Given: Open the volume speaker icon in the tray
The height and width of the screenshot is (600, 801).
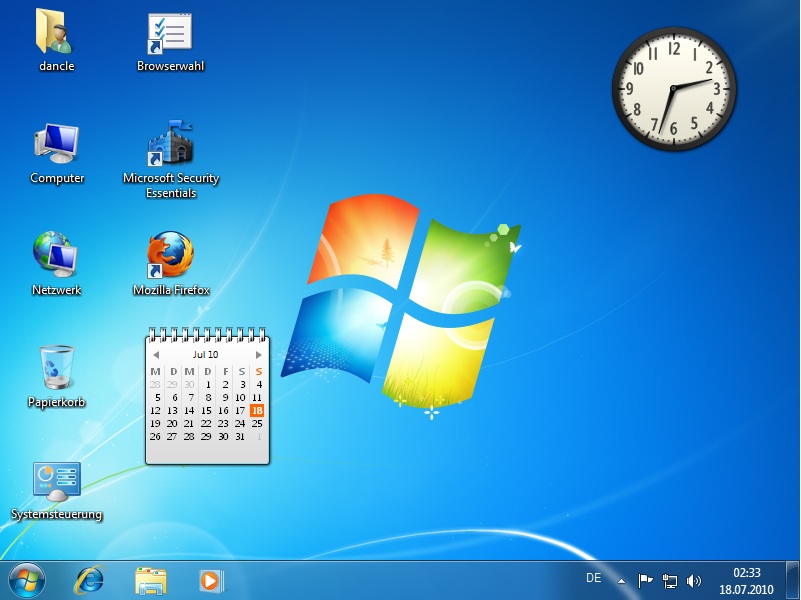Looking at the screenshot, I should pyautogui.click(x=695, y=580).
